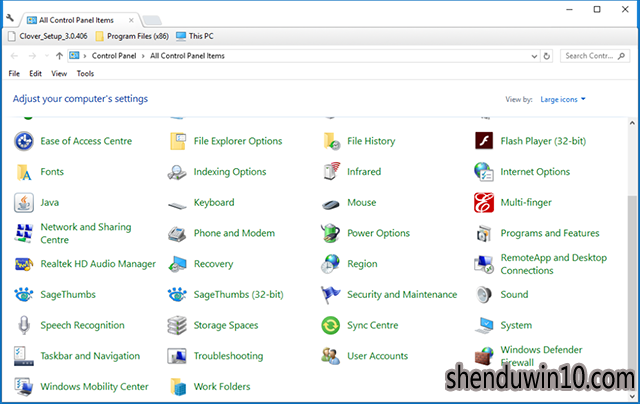
Task: Close the All Control Panel Items tab
Action: coord(131,20)
